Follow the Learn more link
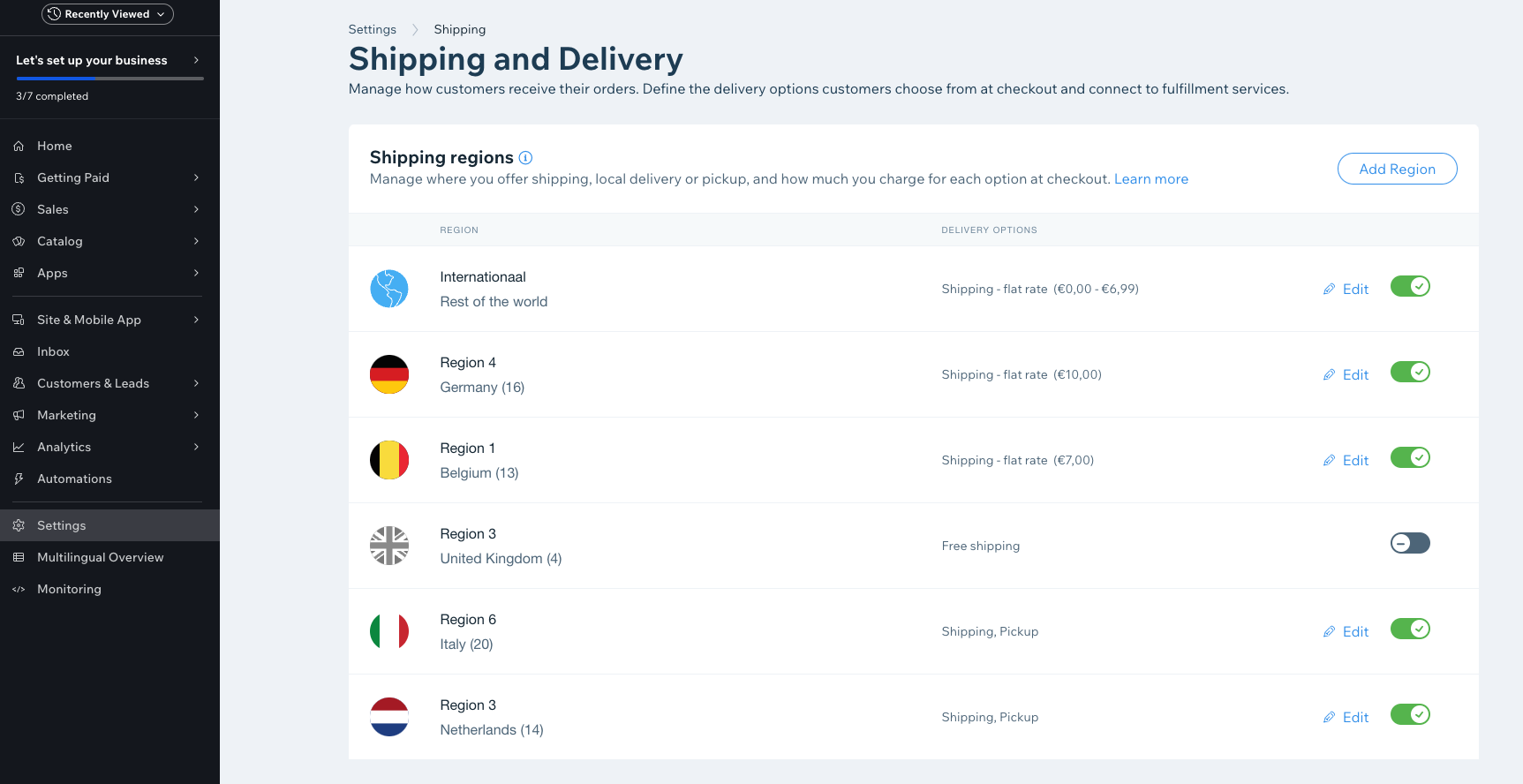Image resolution: width=1523 pixels, height=784 pixels. [1150, 179]
